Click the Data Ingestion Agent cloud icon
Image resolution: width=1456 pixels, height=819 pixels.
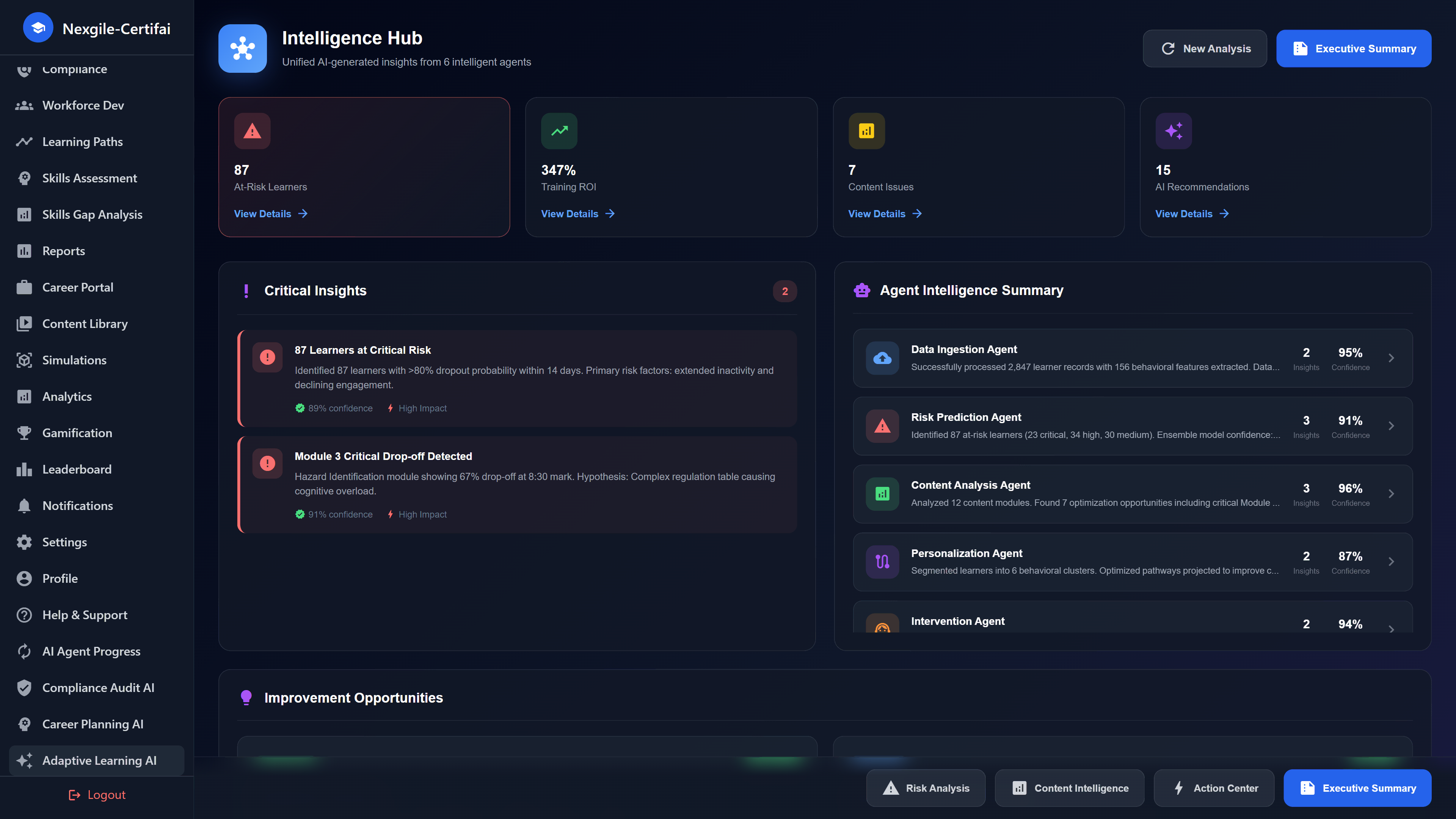coord(882,358)
